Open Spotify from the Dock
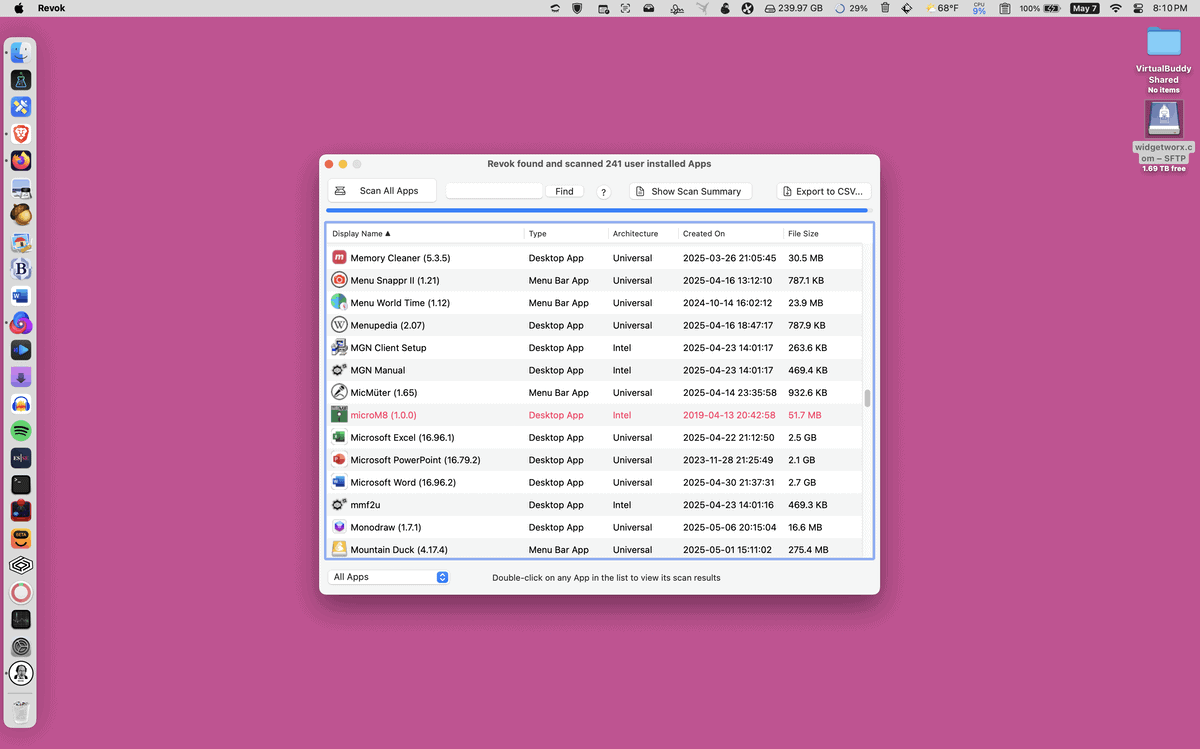Screen dimensions: 1200x749 (21, 431)
